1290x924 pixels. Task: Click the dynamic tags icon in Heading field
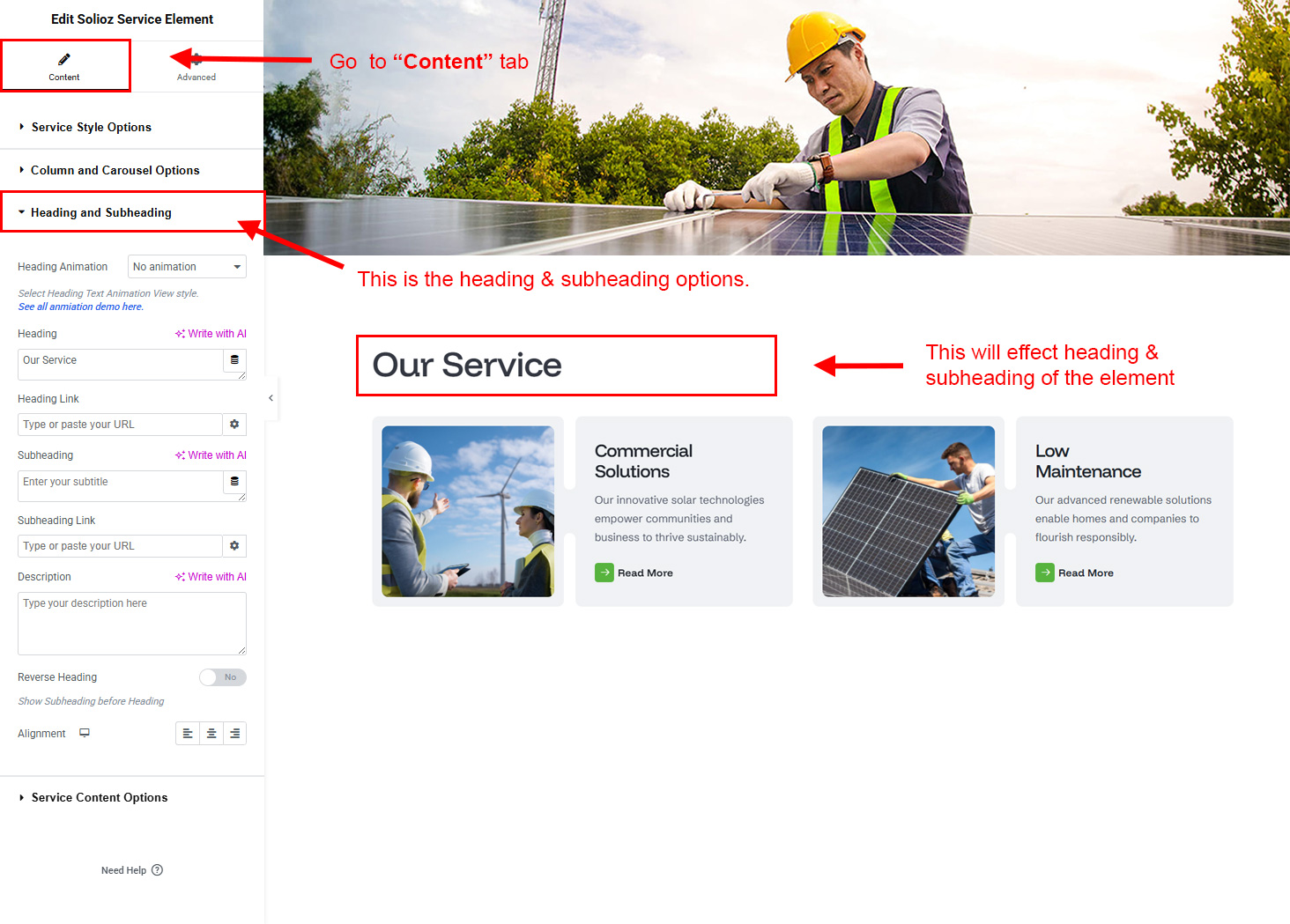234,360
